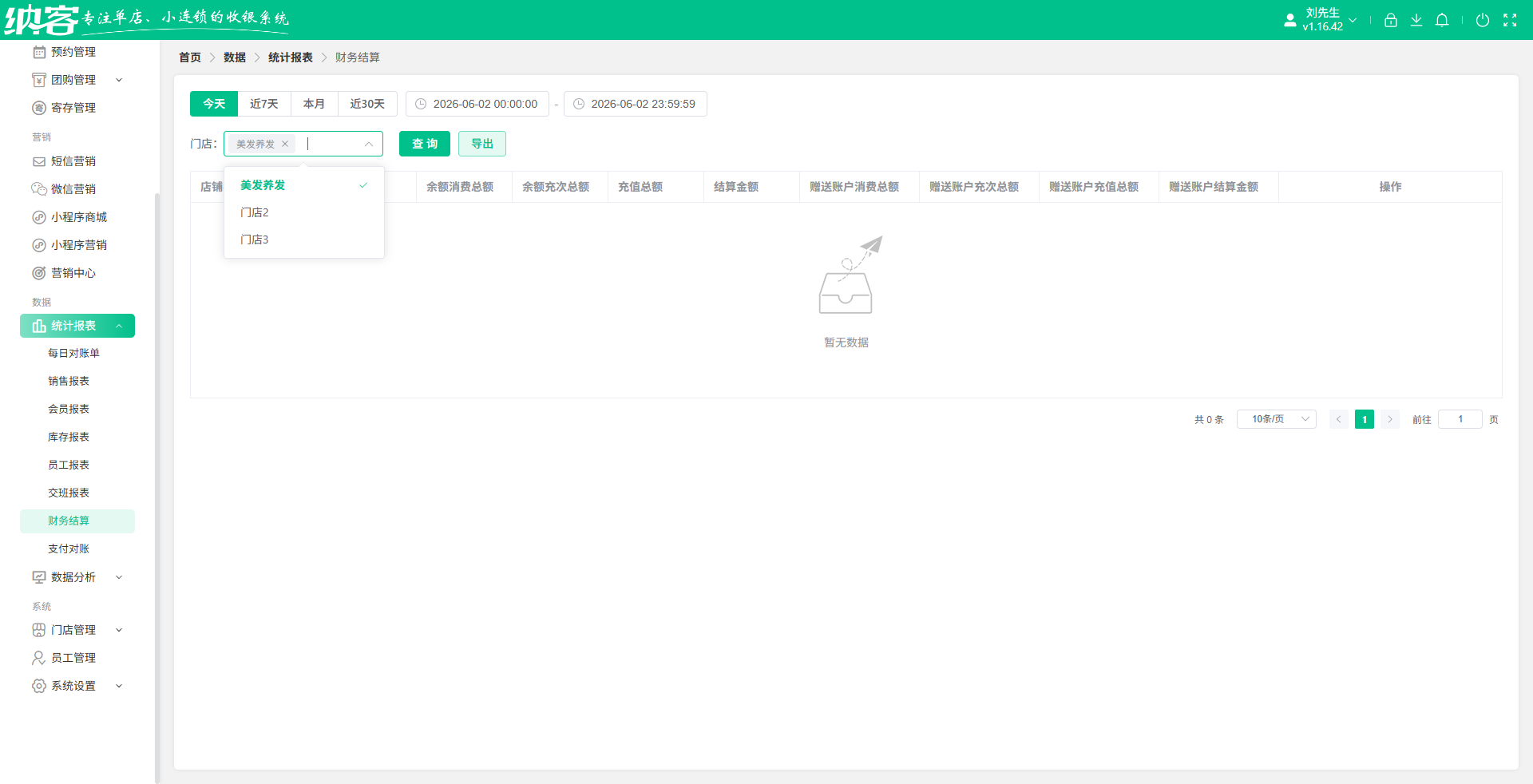Click the 统计报表 bar chart icon

pyautogui.click(x=39, y=326)
